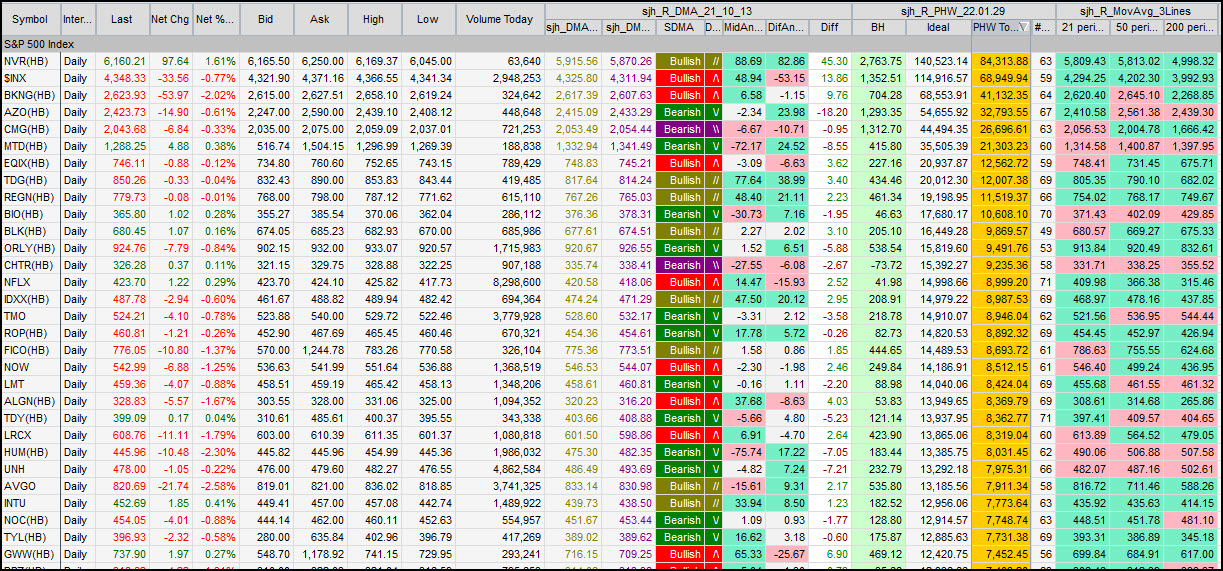
Task: Select the NVR(HB) symbol cell
Action: 29,61
